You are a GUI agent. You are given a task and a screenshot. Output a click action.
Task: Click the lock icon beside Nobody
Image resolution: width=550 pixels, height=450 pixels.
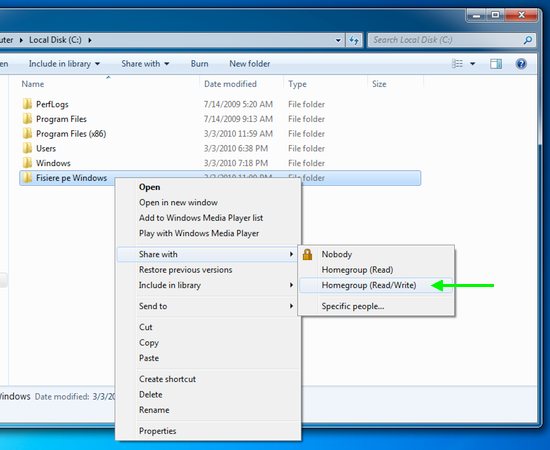(308, 254)
